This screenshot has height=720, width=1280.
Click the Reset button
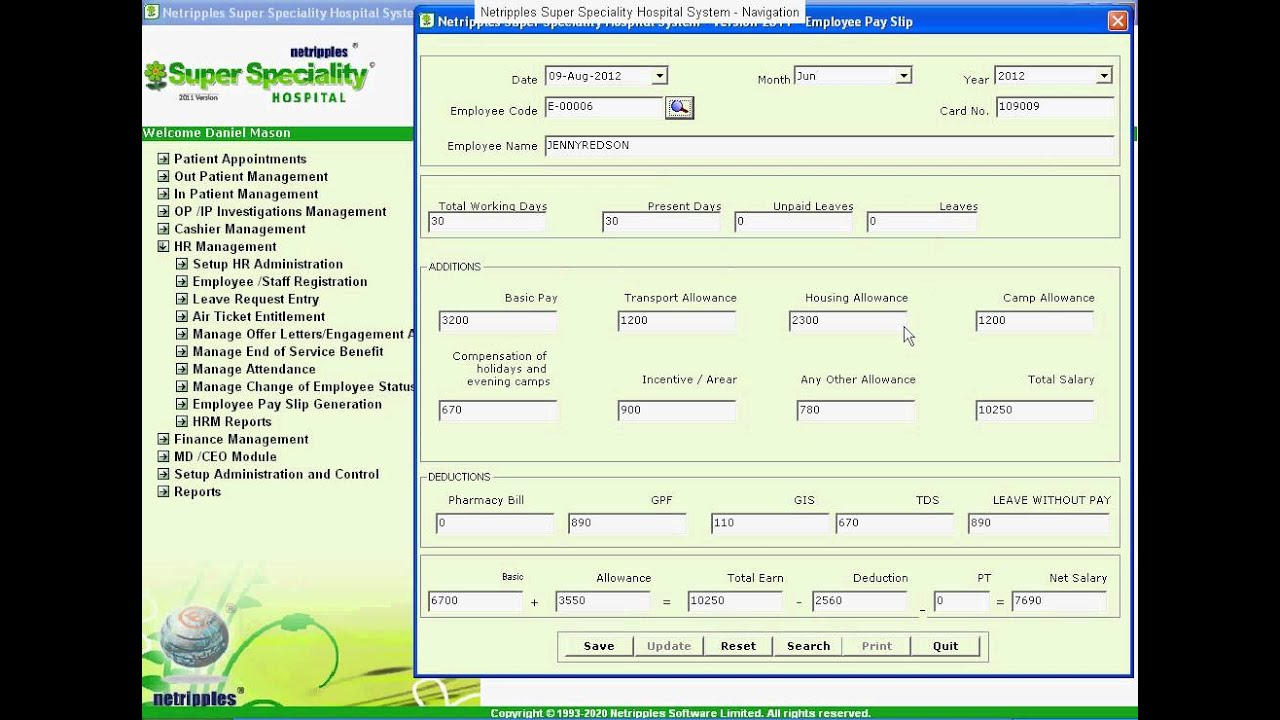(x=738, y=646)
